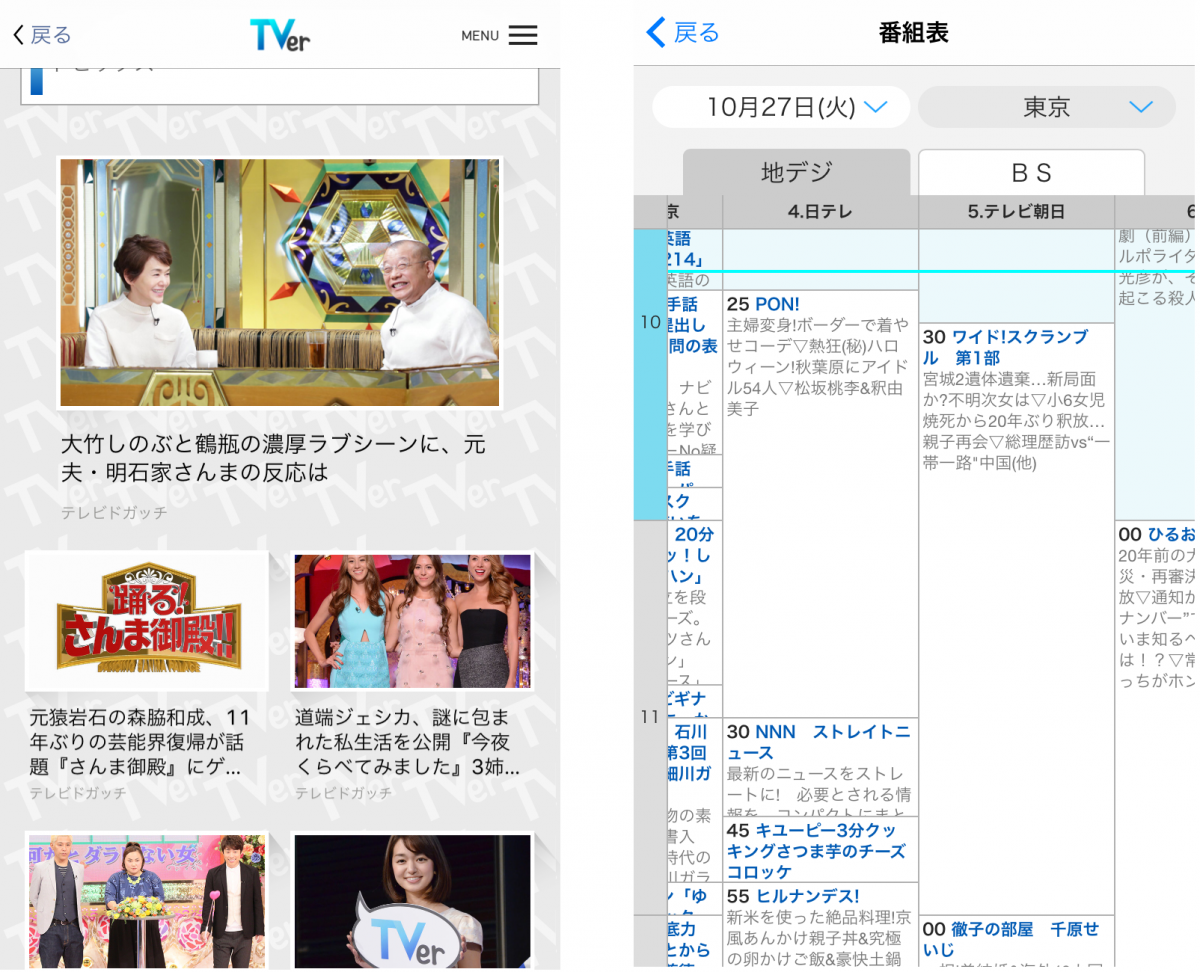This screenshot has width=1200, height=972.
Task: Switch to the BS tab
Action: pos(1031,172)
